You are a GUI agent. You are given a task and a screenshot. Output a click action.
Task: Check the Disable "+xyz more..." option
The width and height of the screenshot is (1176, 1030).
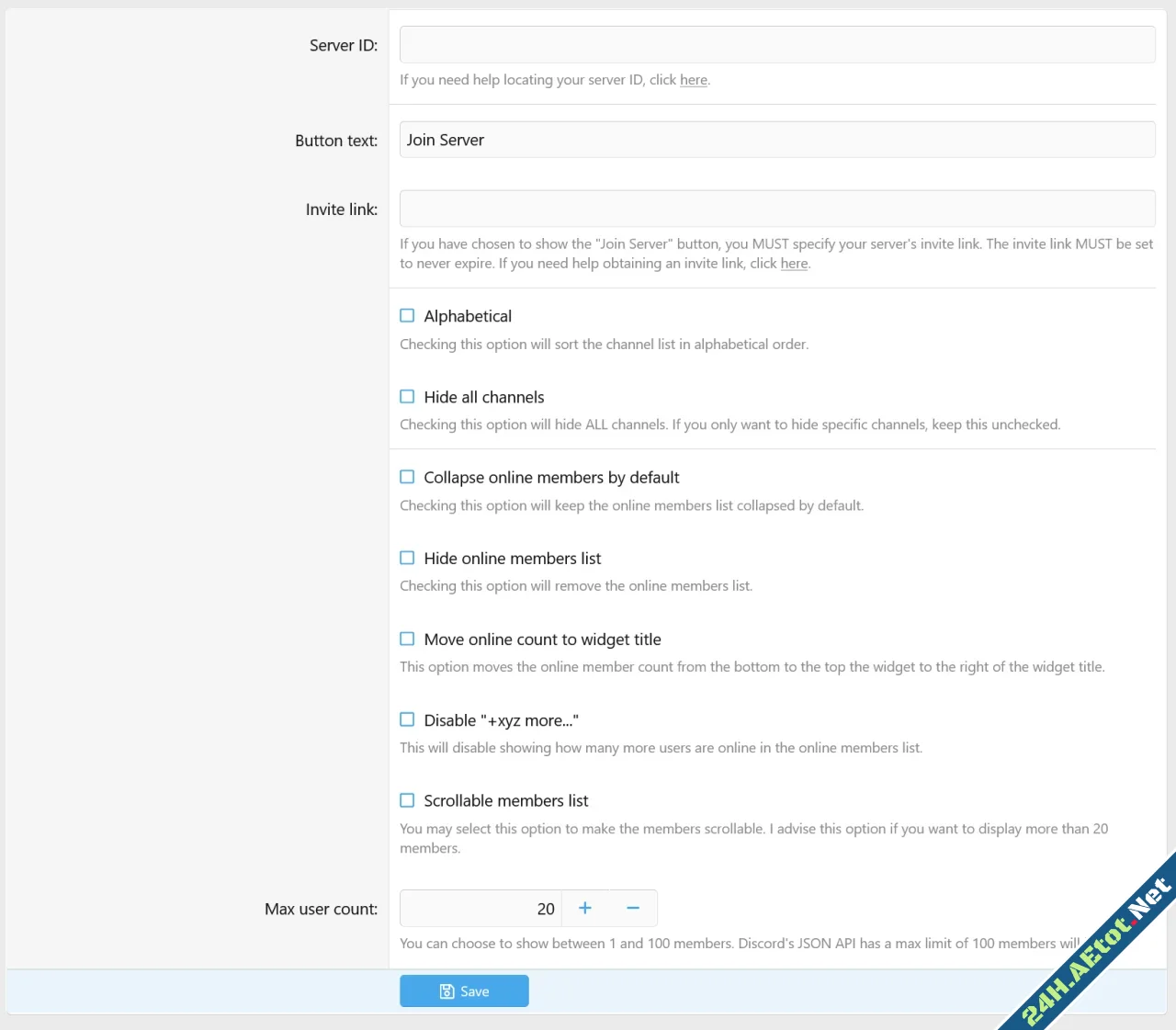[x=407, y=719]
